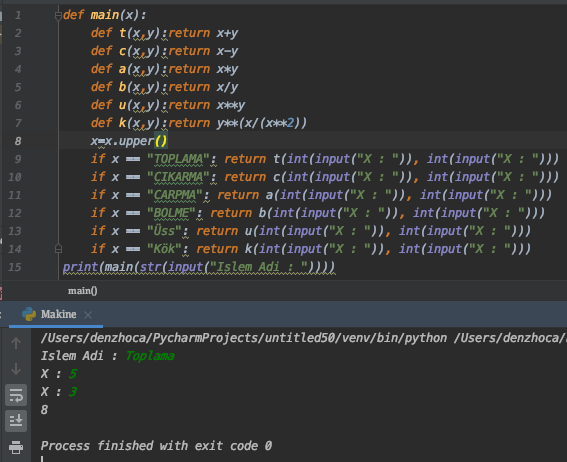Screen dimensions: 567x462
Task: Click the print(main(str(input... statement on line 15
Action: [x=199, y=267]
